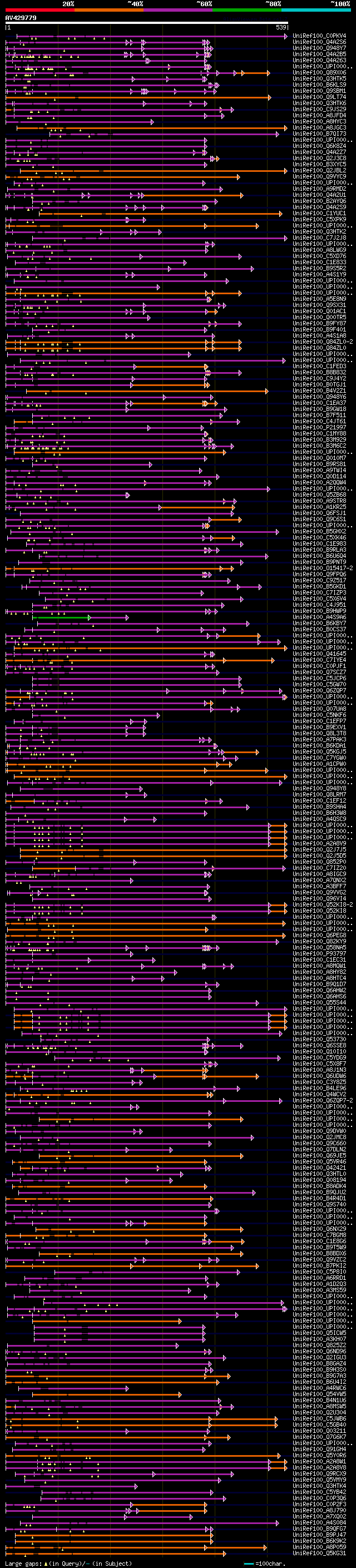Select hit UniRef100_A9RMD2

point(319,189)
